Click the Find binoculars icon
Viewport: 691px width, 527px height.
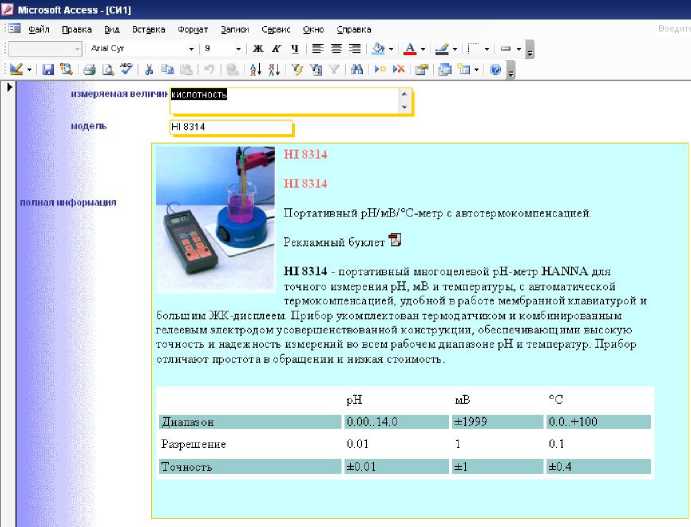pyautogui.click(x=357, y=70)
